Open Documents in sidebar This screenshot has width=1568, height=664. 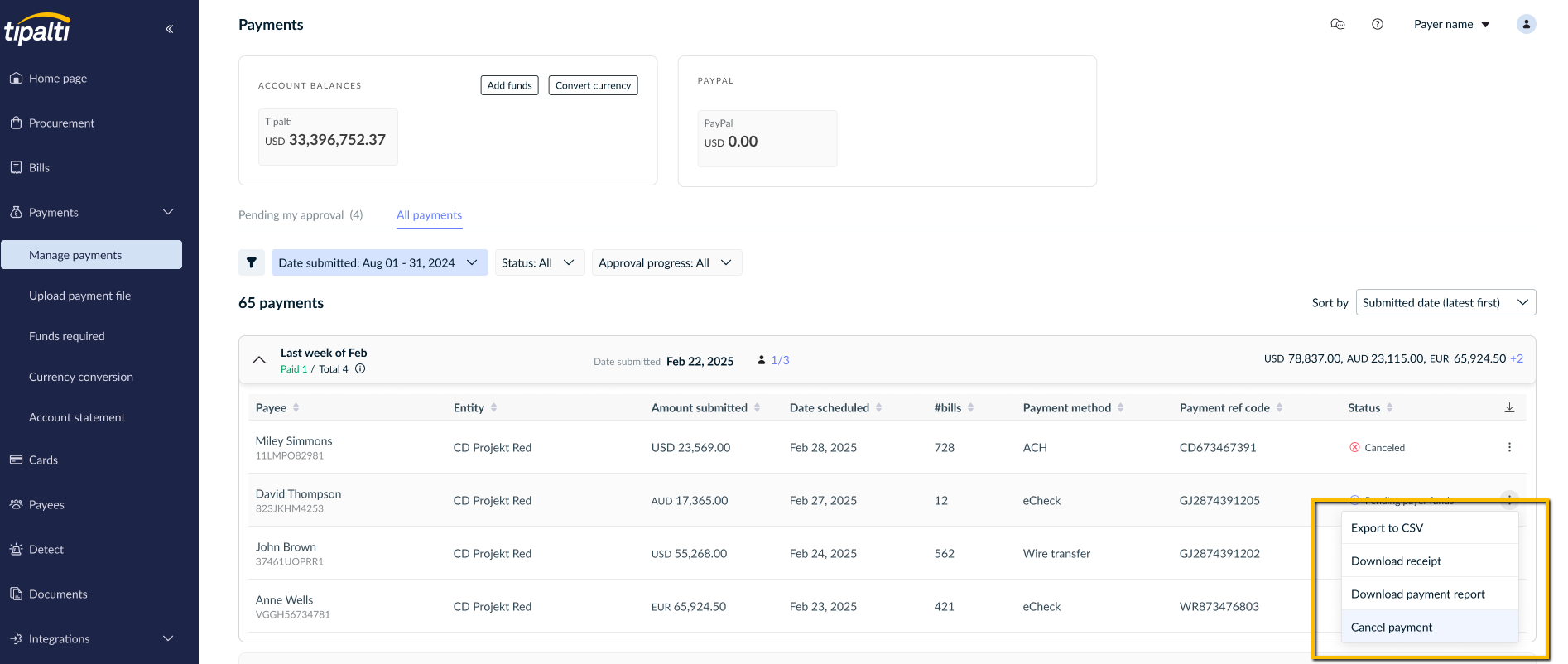(58, 594)
